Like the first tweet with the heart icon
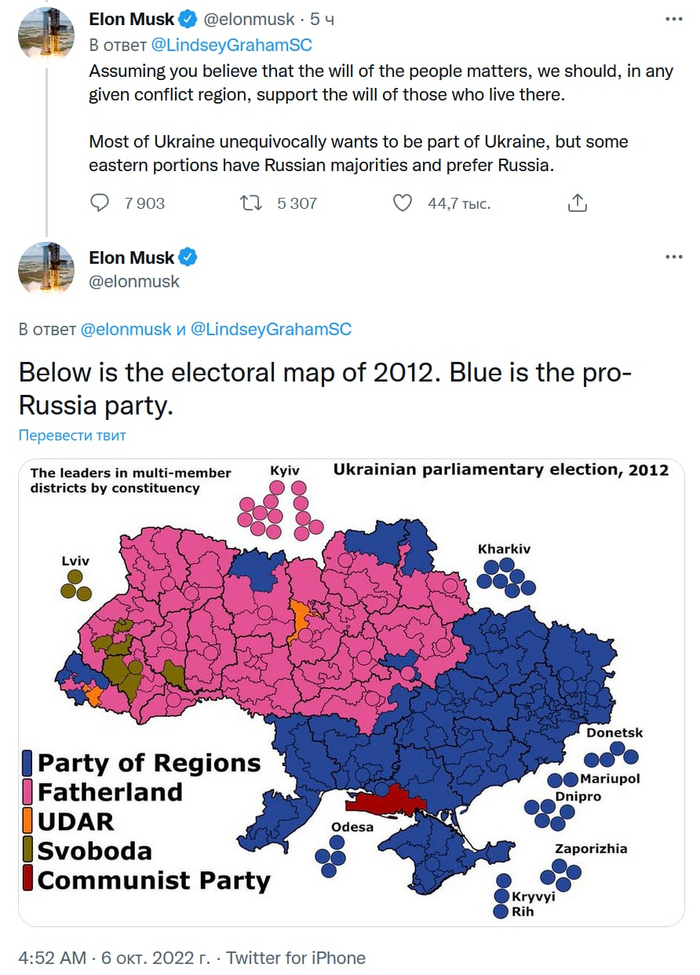The height and width of the screenshot is (975, 700). (402, 203)
